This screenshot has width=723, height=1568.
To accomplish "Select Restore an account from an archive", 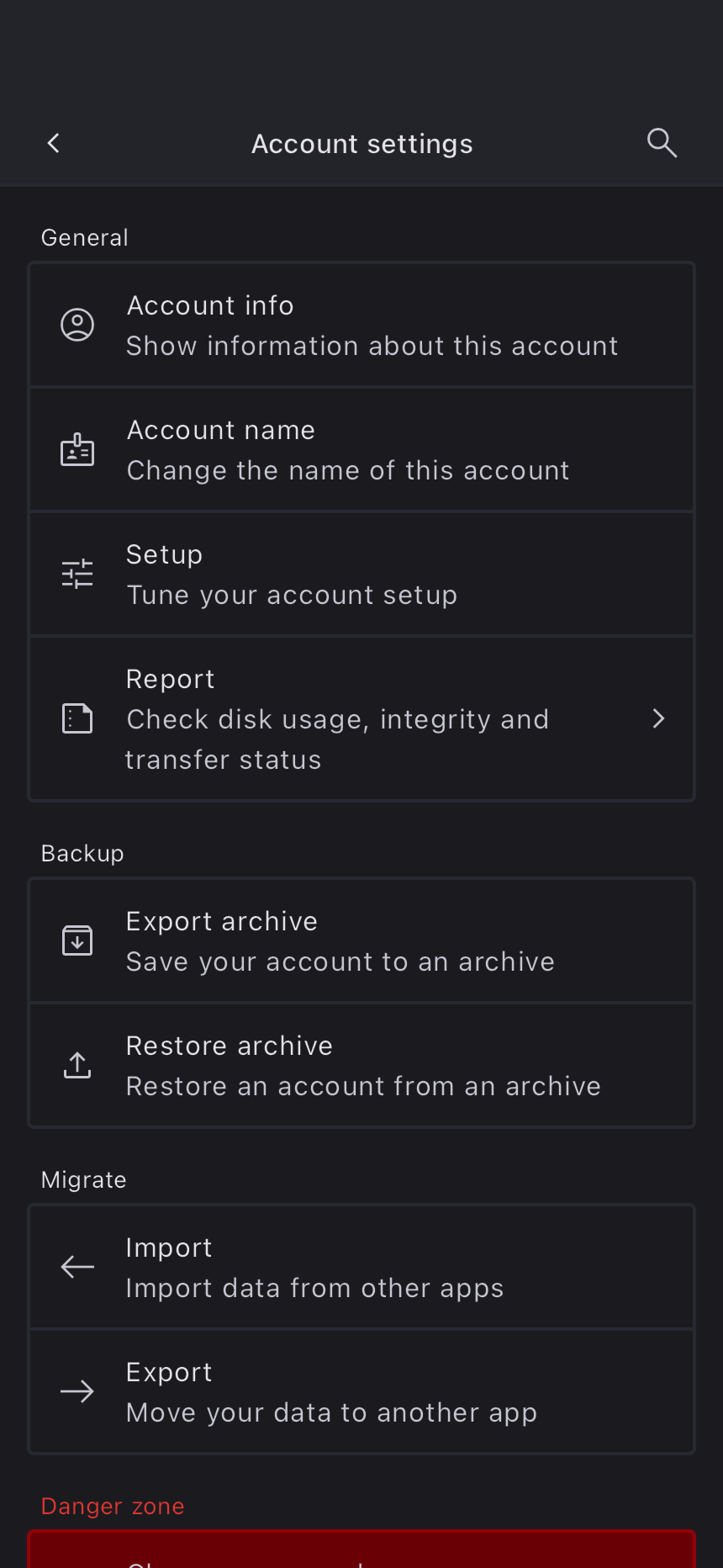I will click(x=363, y=1086).
